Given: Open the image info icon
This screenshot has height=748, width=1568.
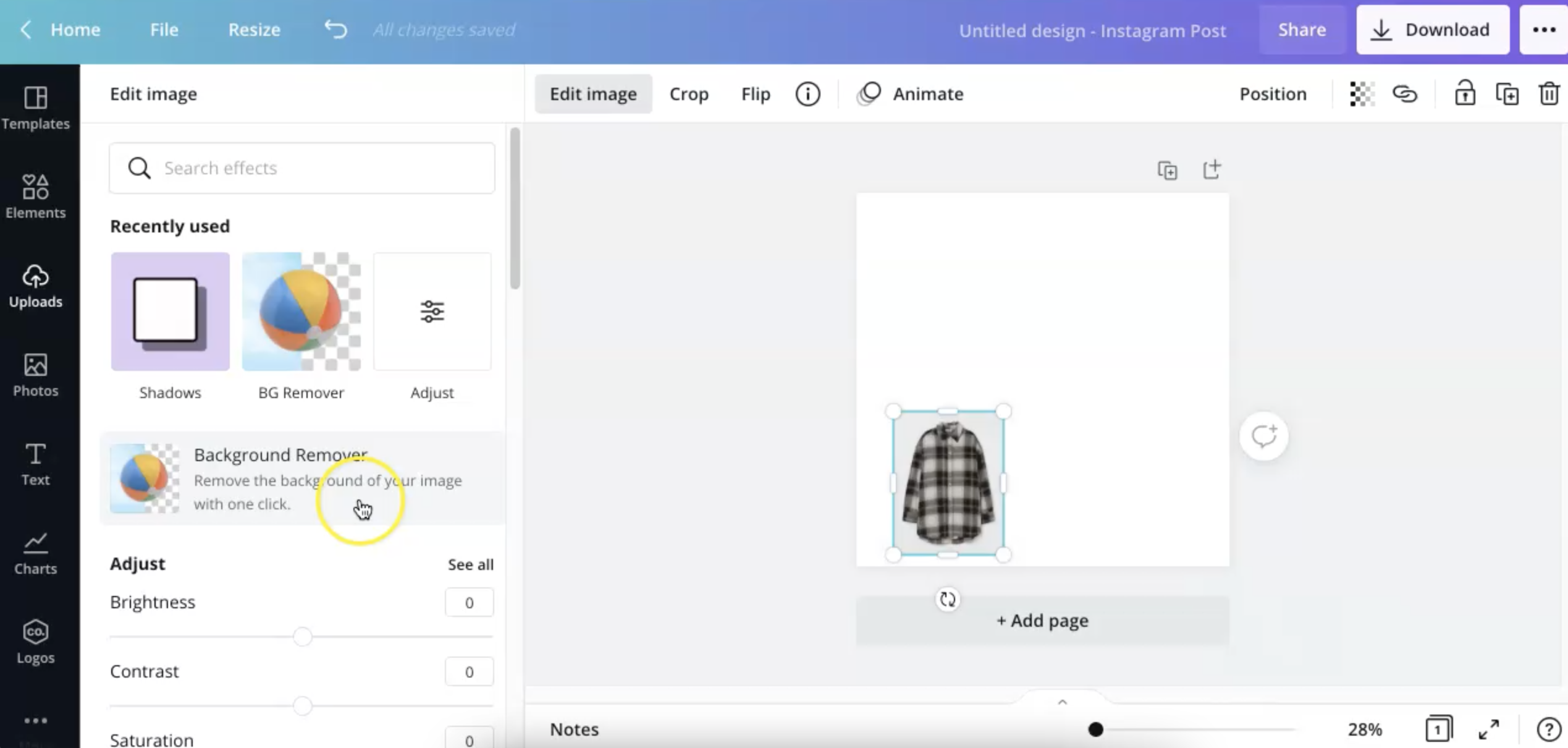Looking at the screenshot, I should point(807,94).
